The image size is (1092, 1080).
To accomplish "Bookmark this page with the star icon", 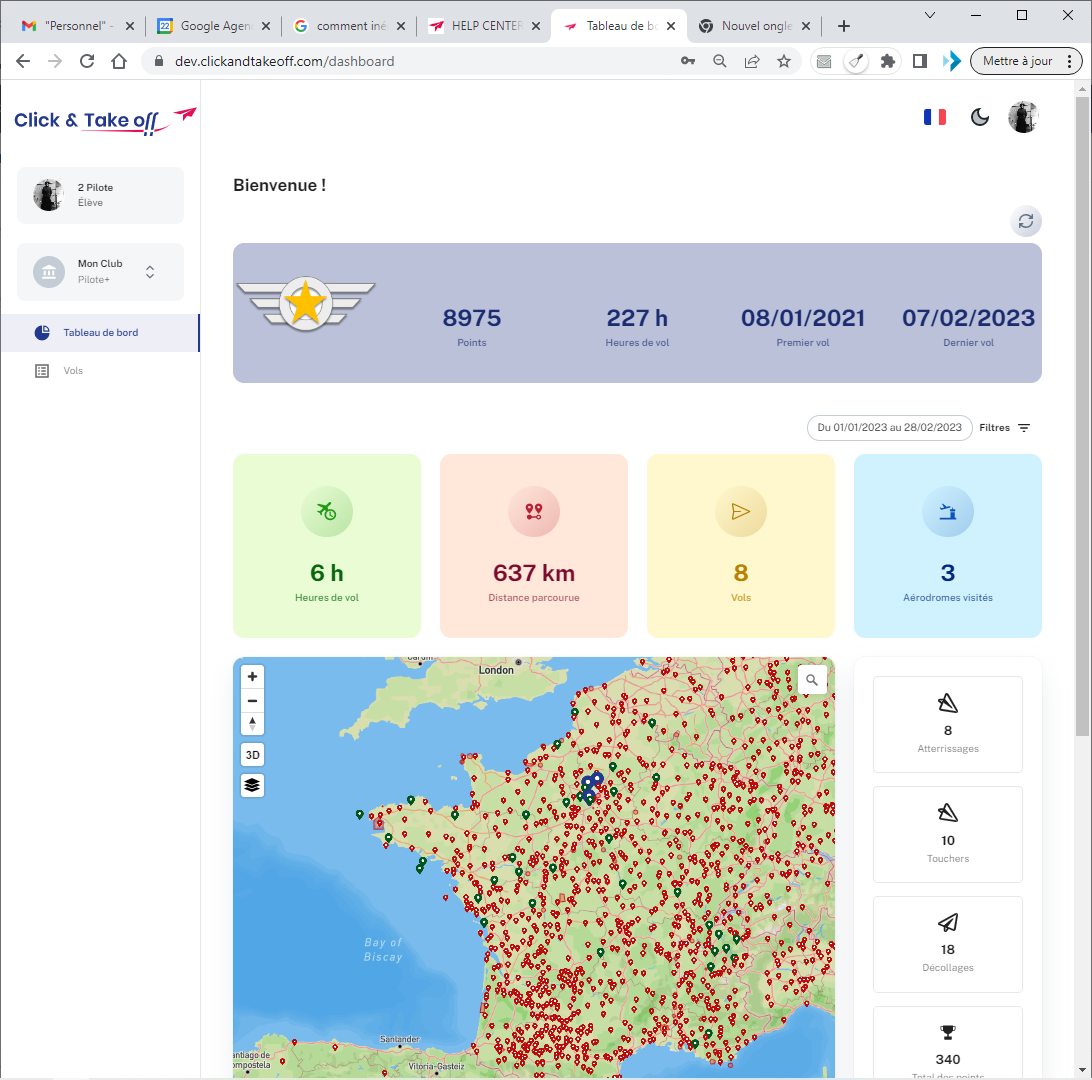I will pyautogui.click(x=784, y=61).
